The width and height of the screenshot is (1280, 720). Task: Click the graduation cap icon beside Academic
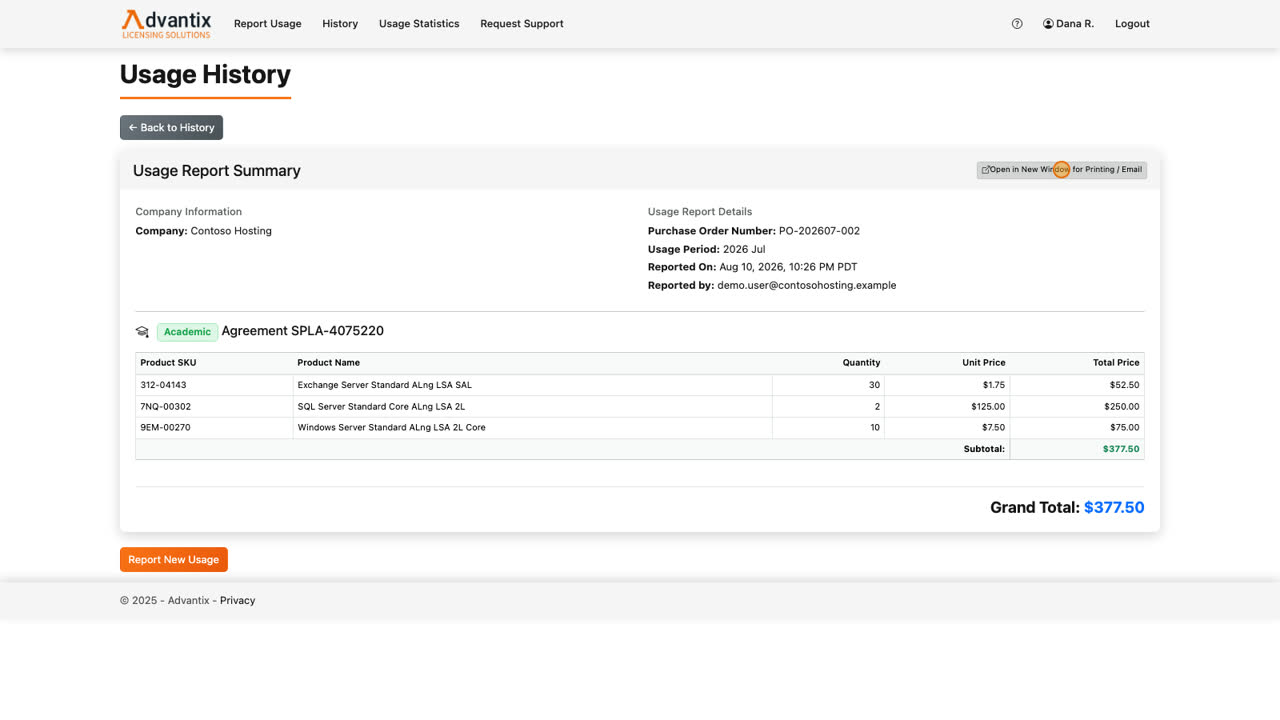point(142,332)
